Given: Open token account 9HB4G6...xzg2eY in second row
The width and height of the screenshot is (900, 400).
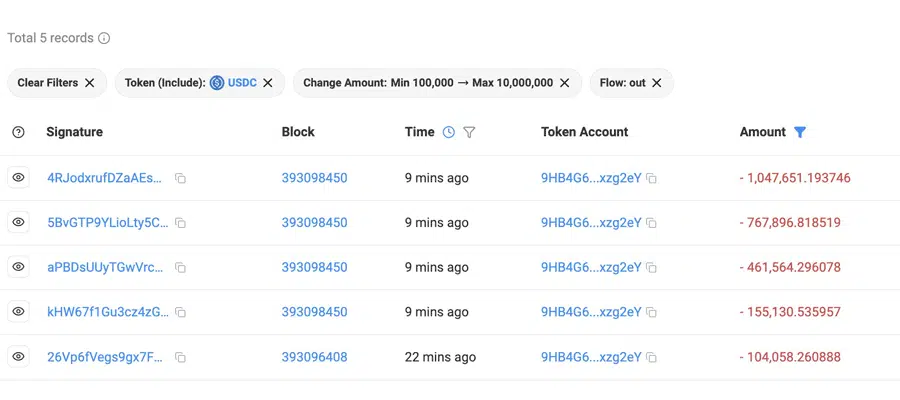Looking at the screenshot, I should click(x=590, y=223).
